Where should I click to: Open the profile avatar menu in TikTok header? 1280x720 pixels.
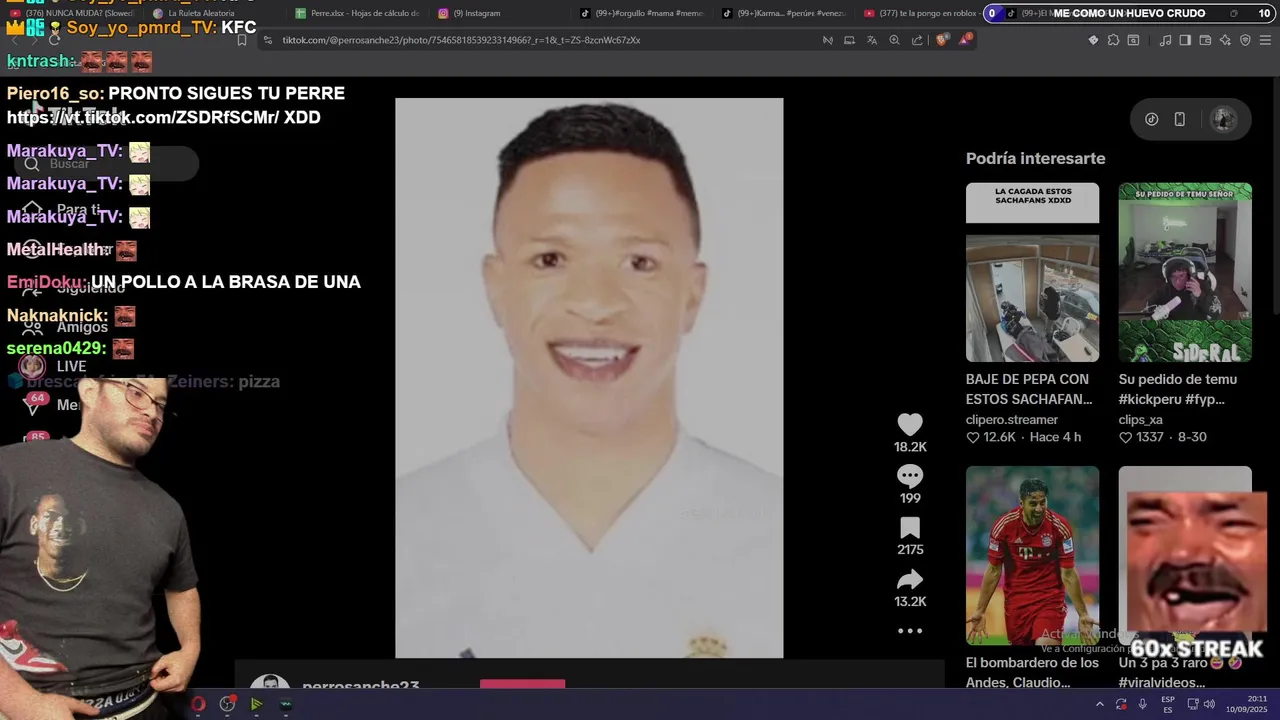point(1223,119)
